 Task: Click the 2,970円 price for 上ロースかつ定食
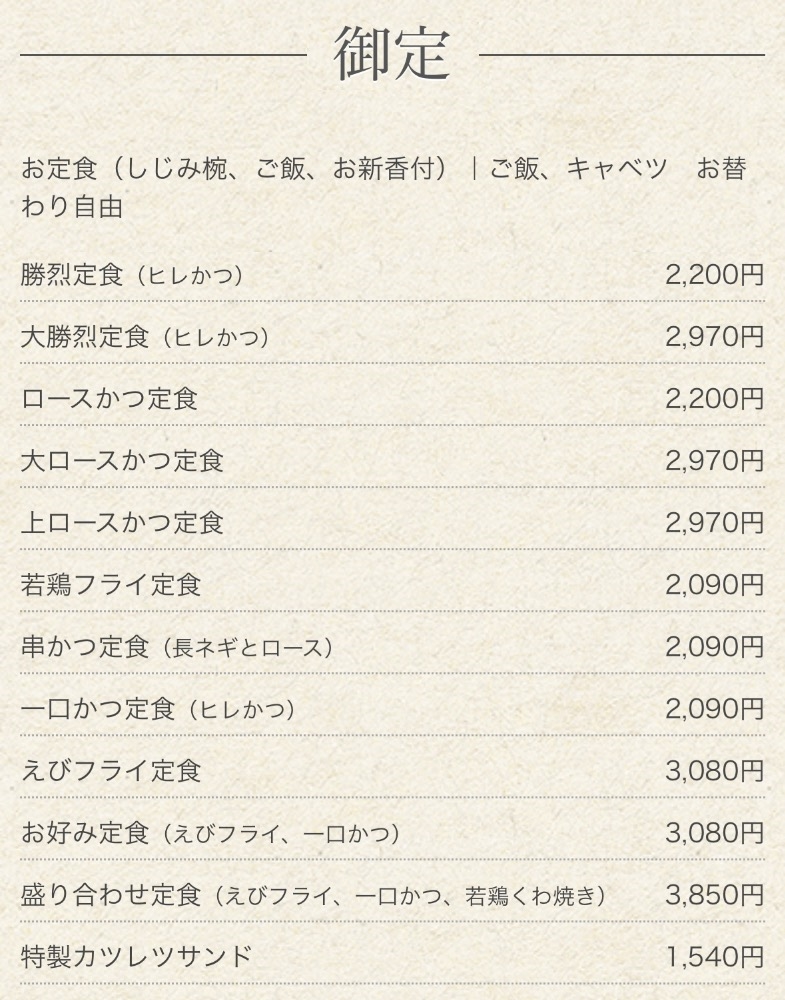click(714, 523)
